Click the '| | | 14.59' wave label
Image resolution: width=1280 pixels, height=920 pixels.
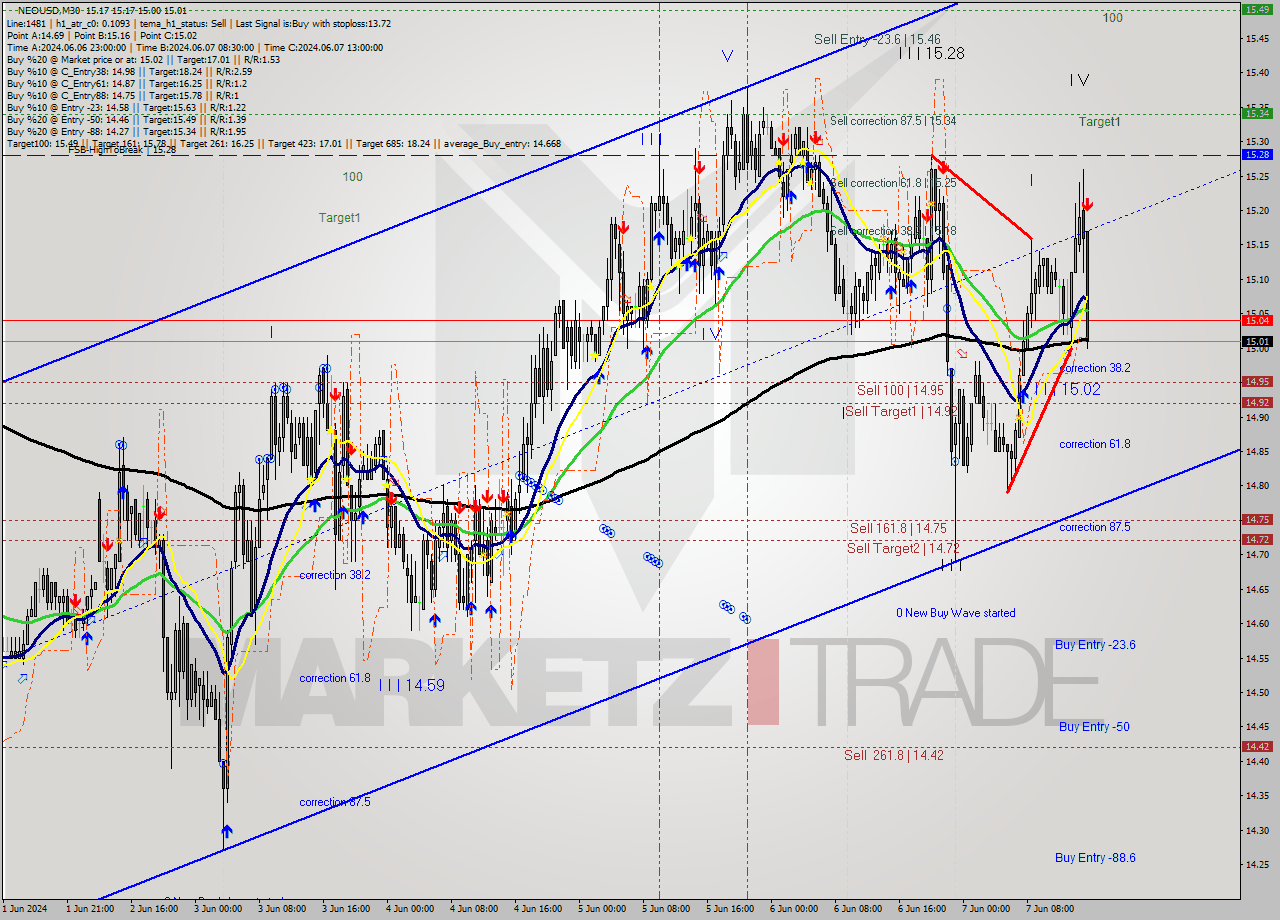(412, 685)
